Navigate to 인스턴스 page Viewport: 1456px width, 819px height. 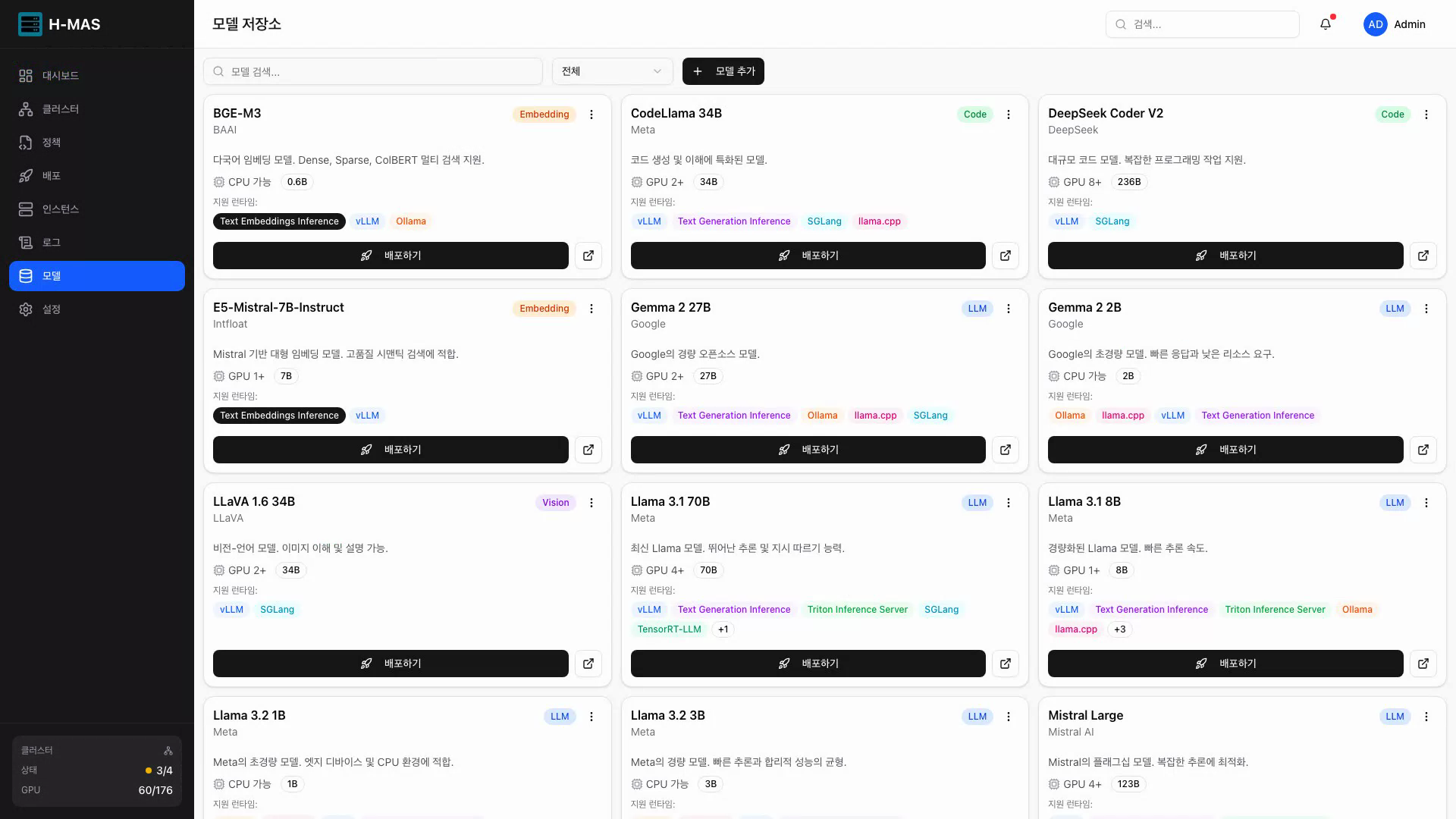tap(61, 209)
